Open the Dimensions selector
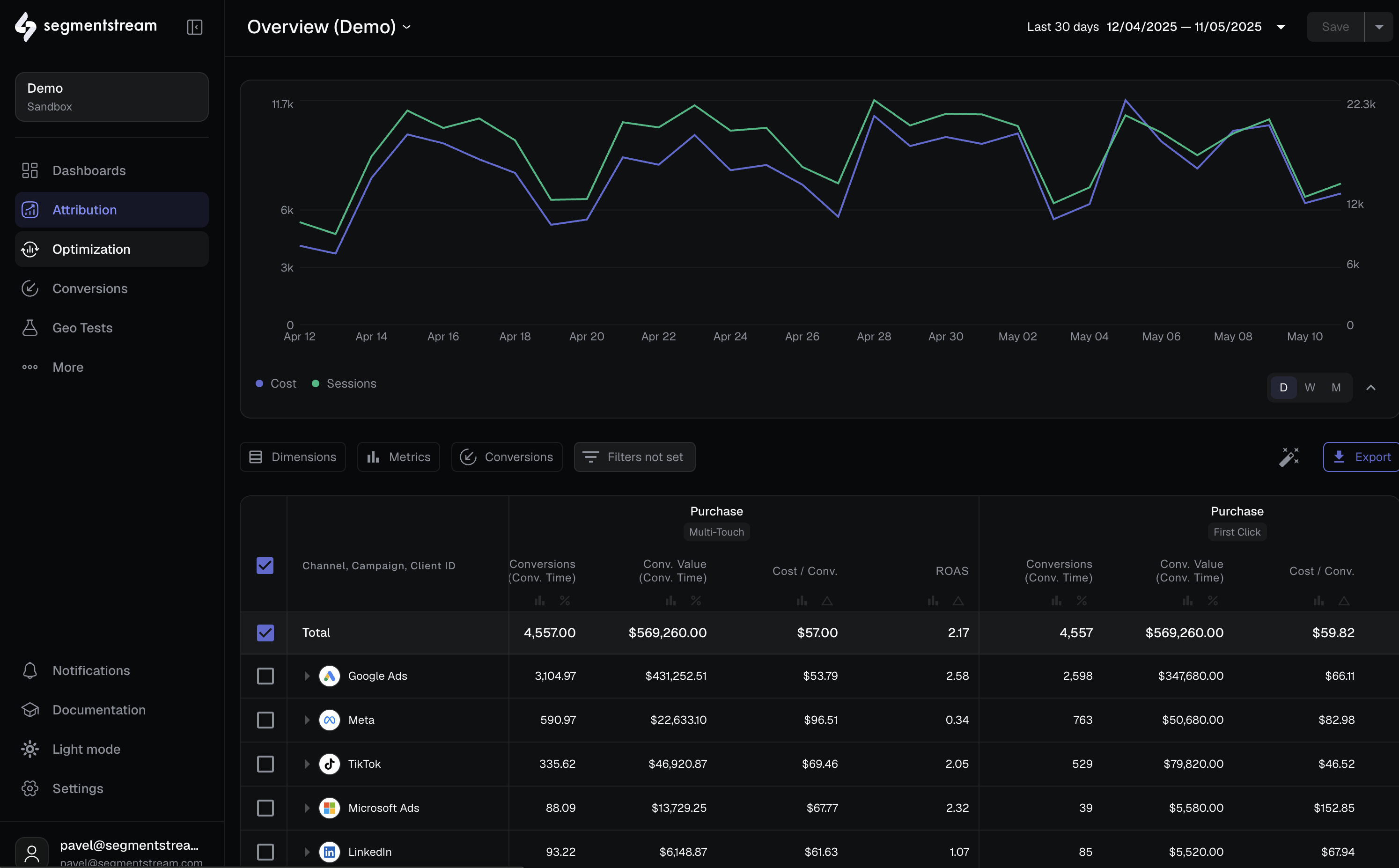This screenshot has width=1399, height=868. click(293, 457)
